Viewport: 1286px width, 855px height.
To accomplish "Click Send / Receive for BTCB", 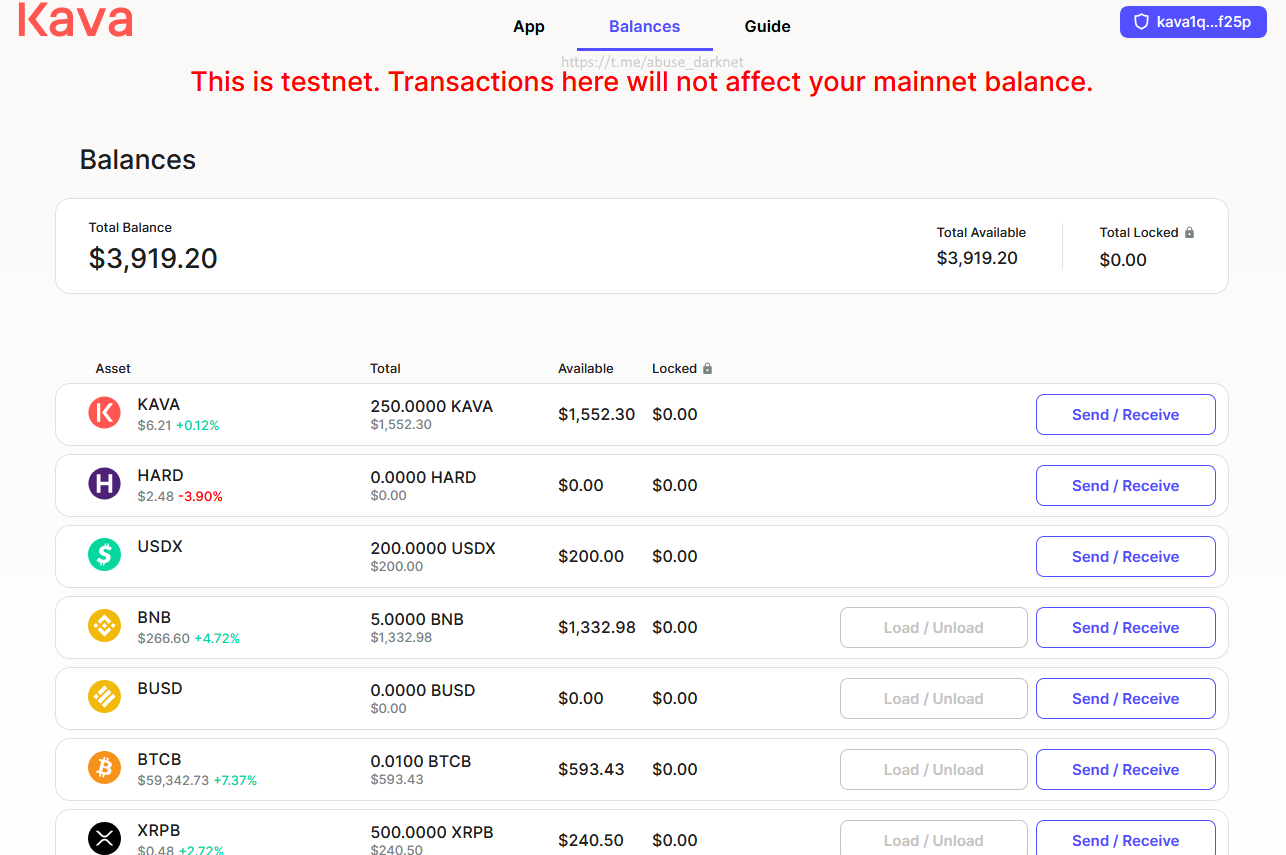I will point(1125,770).
